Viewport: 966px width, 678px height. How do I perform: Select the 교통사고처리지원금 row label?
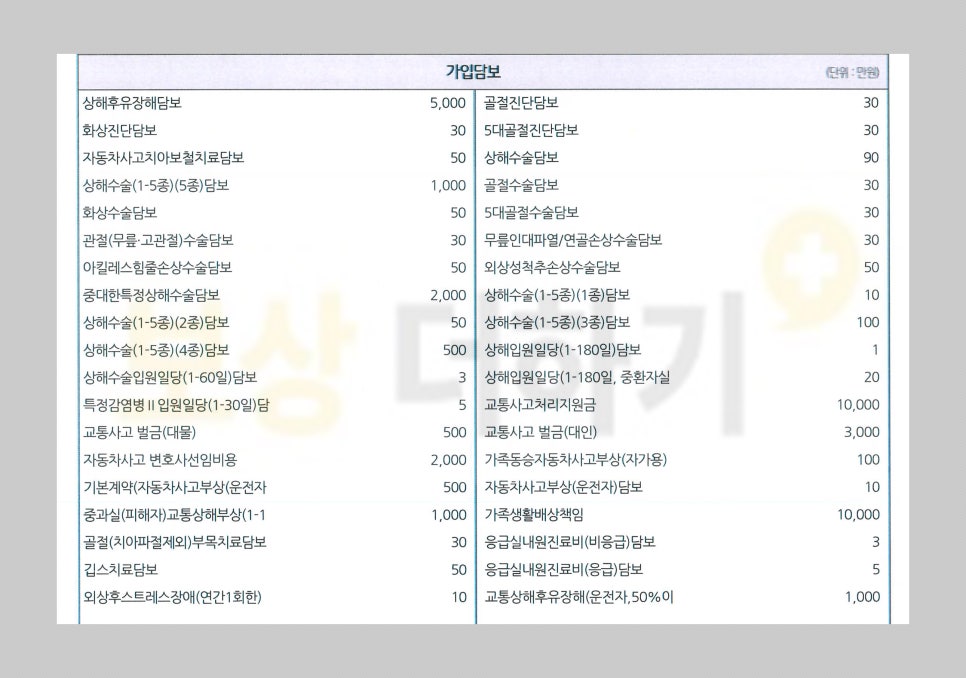[x=541, y=405]
